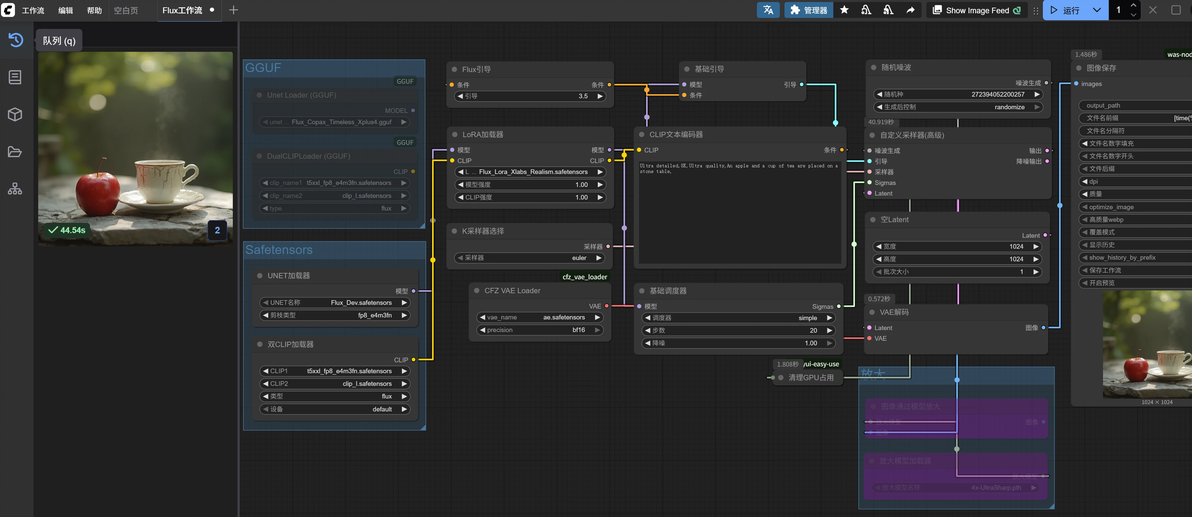
Task: Collapse the LoRA加载器 node via its dot
Action: 454,135
